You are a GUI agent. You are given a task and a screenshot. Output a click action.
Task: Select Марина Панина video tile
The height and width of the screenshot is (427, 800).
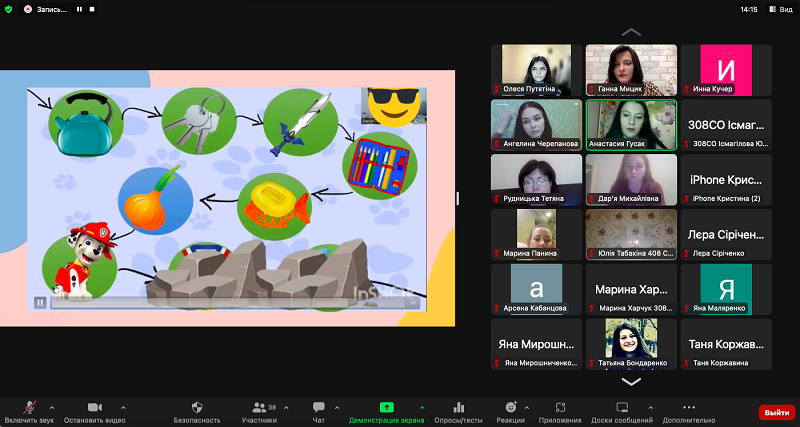536,235
